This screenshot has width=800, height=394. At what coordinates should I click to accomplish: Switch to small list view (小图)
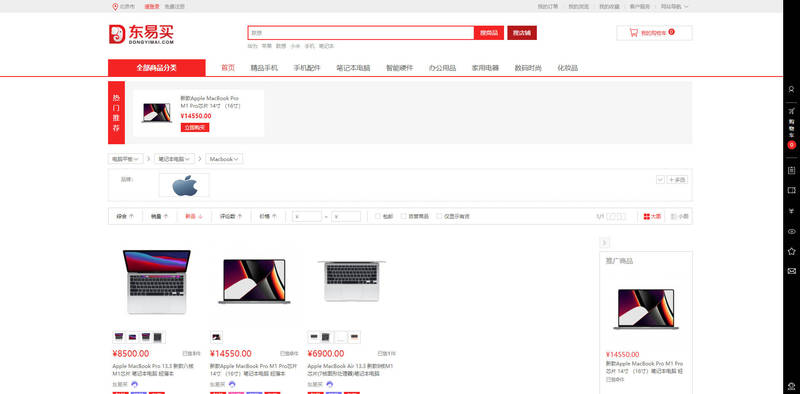click(x=680, y=216)
